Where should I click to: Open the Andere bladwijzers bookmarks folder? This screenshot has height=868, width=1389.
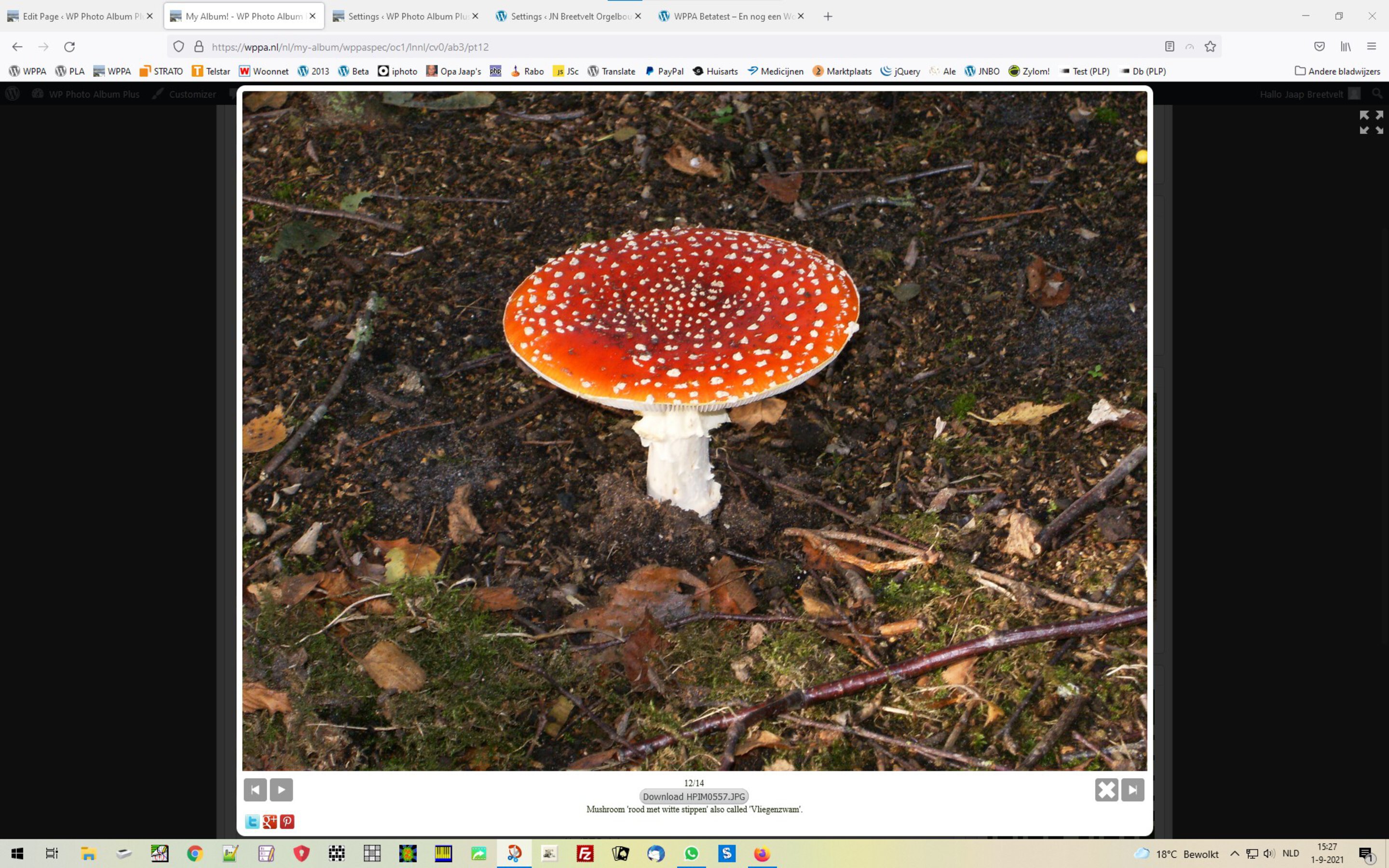[x=1337, y=70]
